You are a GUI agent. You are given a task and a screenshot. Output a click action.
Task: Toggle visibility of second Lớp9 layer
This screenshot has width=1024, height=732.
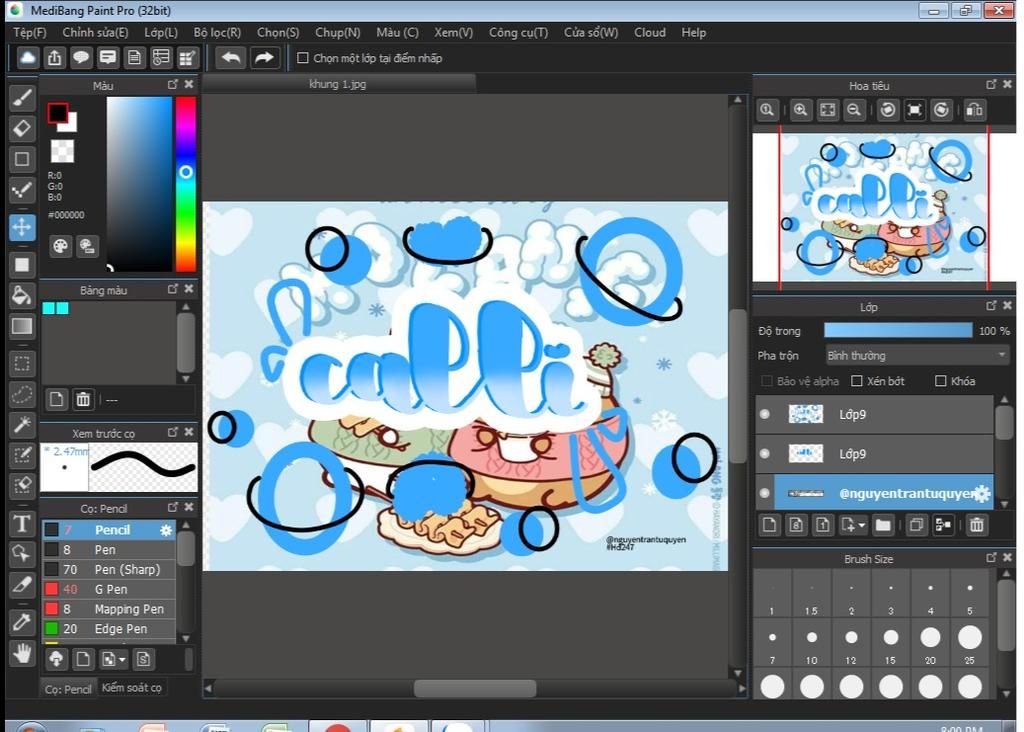coord(765,453)
